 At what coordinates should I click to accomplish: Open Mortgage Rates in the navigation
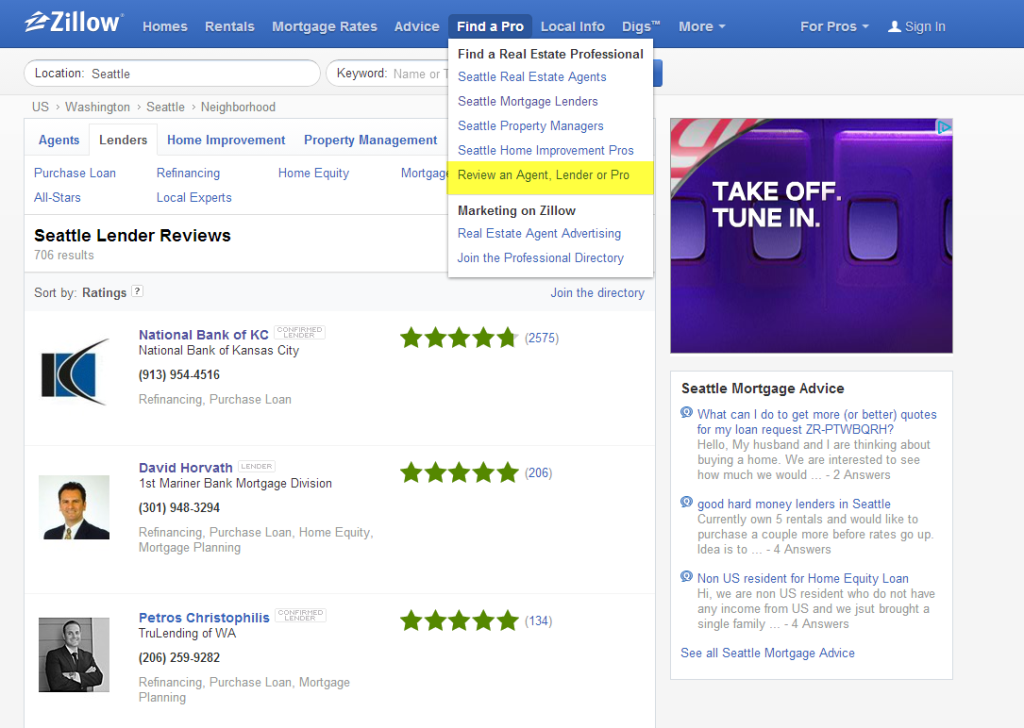pos(325,27)
